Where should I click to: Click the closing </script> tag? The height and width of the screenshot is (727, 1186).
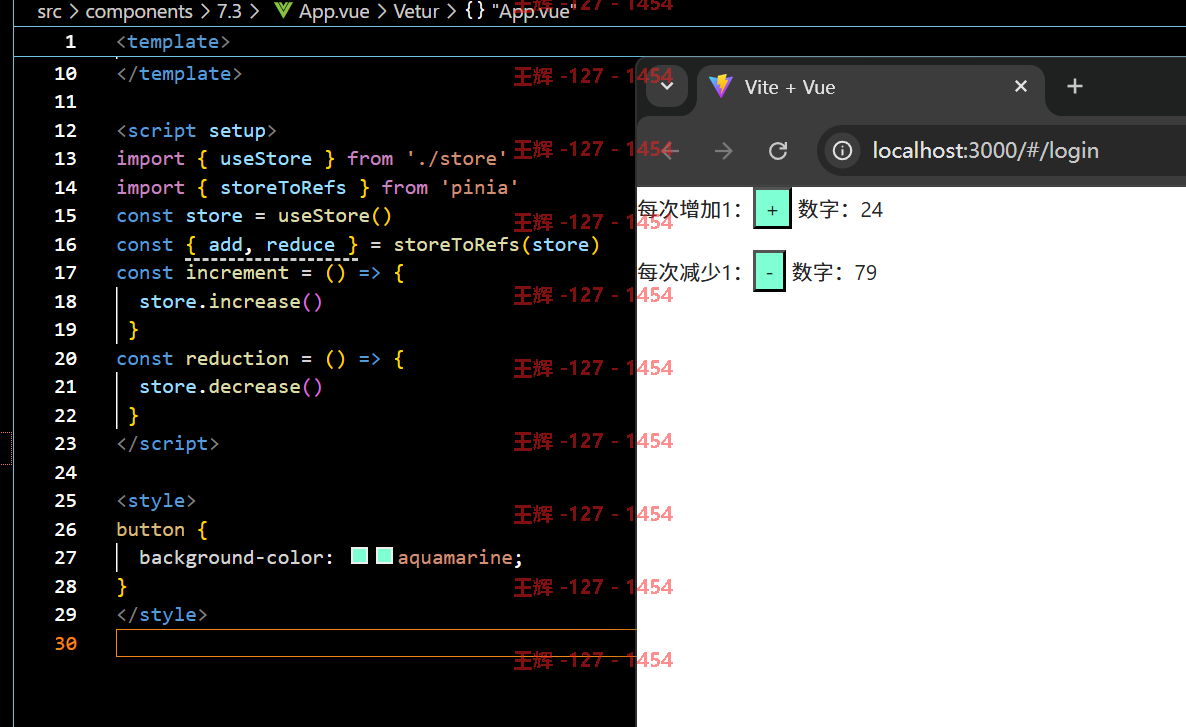[x=168, y=443]
